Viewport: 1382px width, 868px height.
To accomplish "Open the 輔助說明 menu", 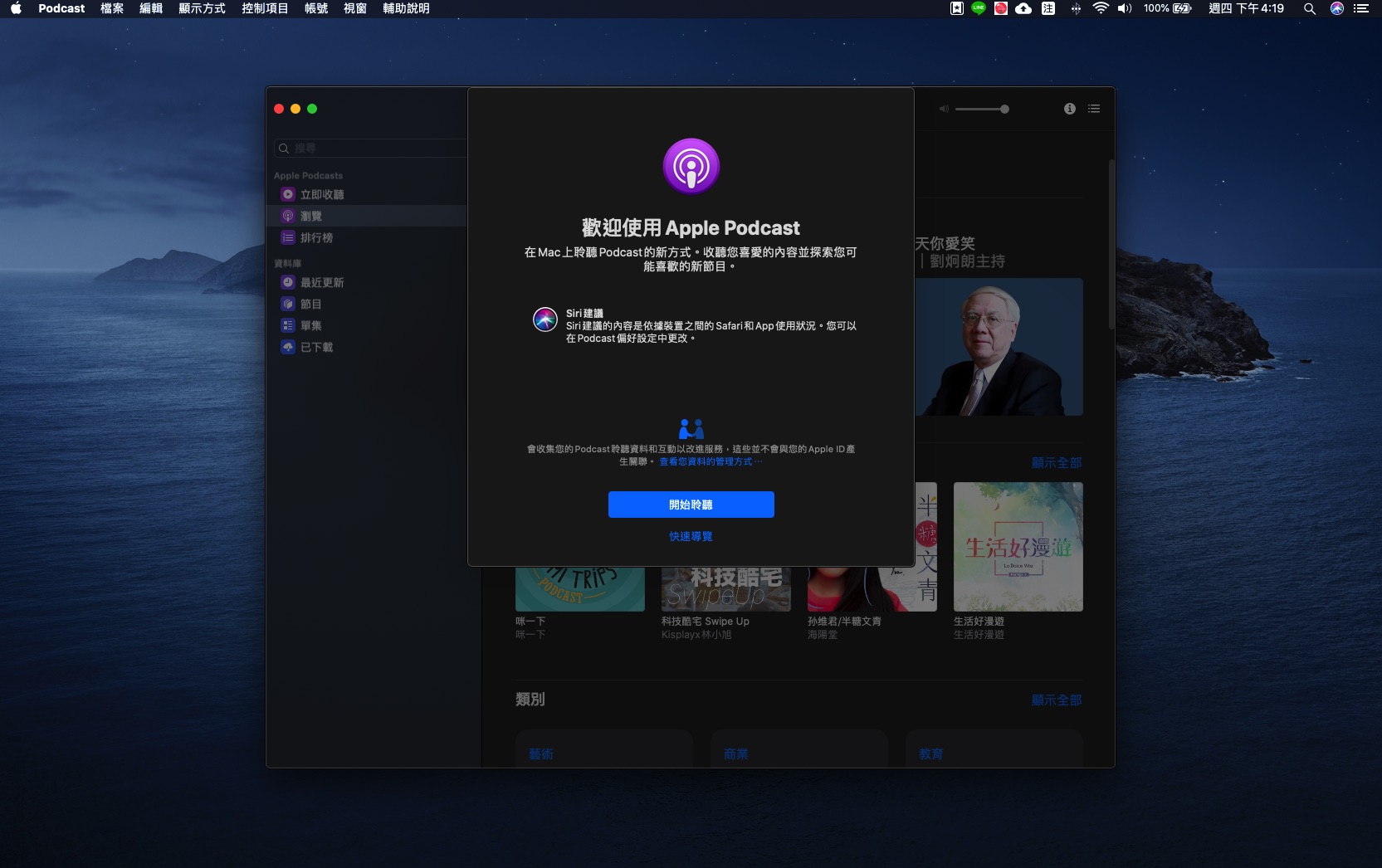I will click(x=406, y=8).
